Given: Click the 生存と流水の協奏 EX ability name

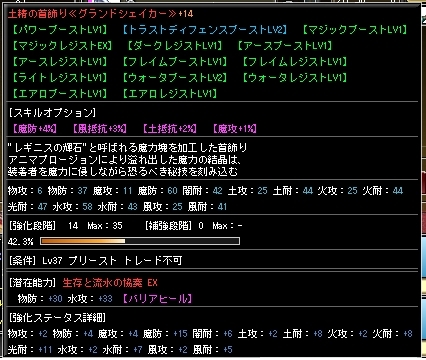Looking at the screenshot, I should click(110, 283).
